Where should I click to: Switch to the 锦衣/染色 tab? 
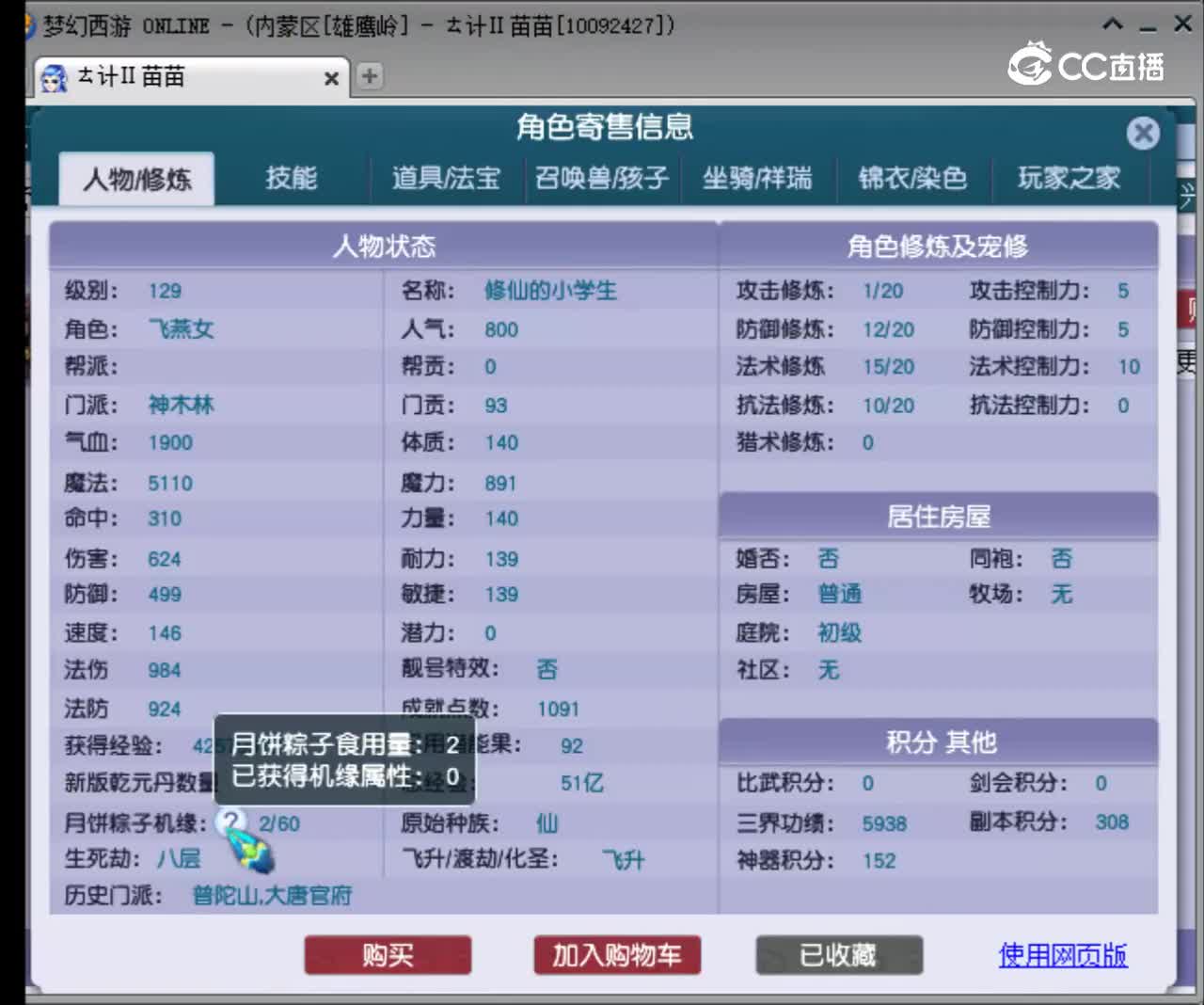tap(913, 178)
